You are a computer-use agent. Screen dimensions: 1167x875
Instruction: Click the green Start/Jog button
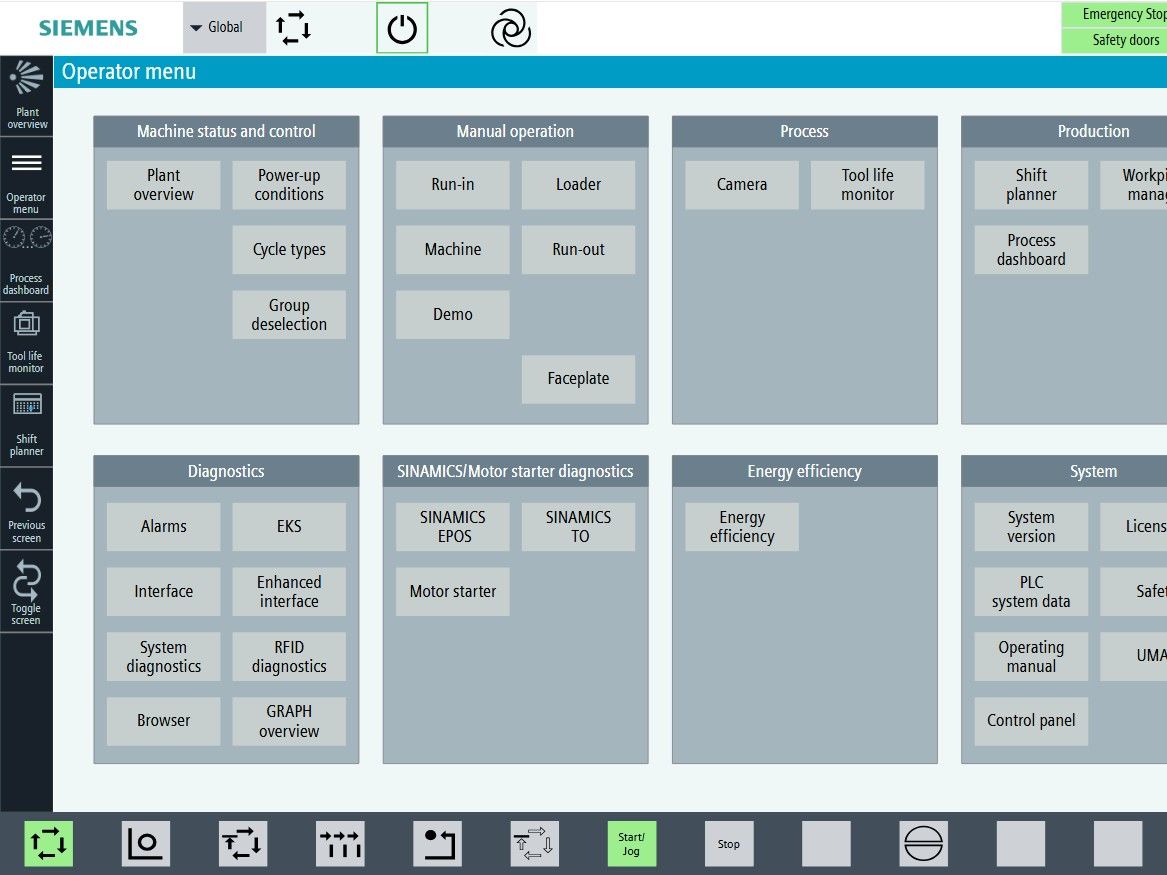[632, 844]
